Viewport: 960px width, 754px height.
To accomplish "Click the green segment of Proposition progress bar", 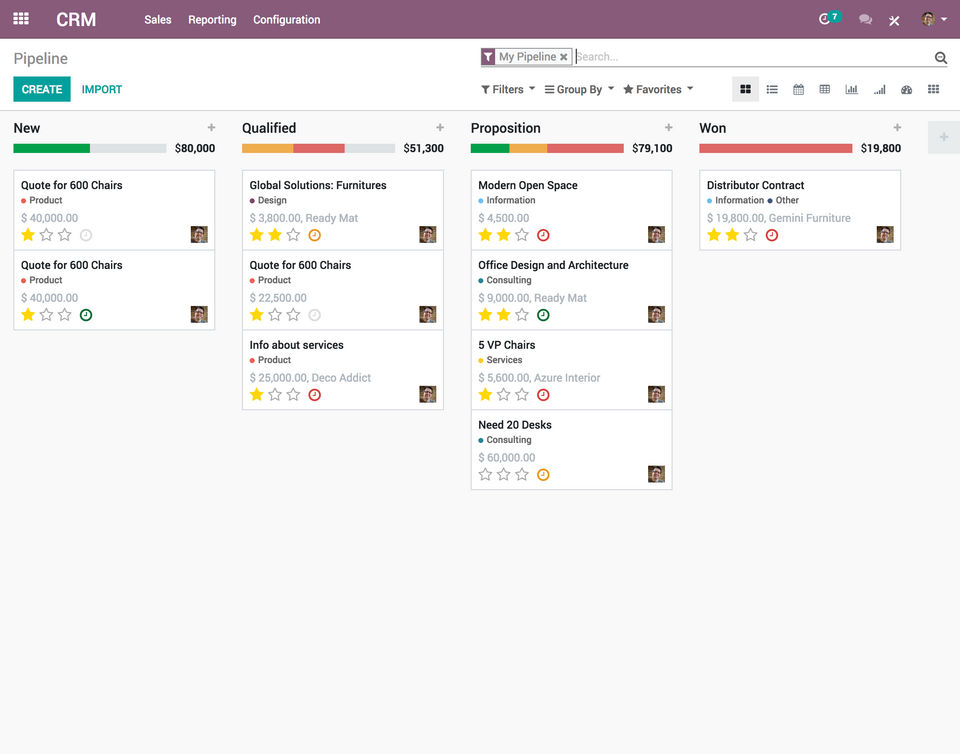I will tap(490, 148).
